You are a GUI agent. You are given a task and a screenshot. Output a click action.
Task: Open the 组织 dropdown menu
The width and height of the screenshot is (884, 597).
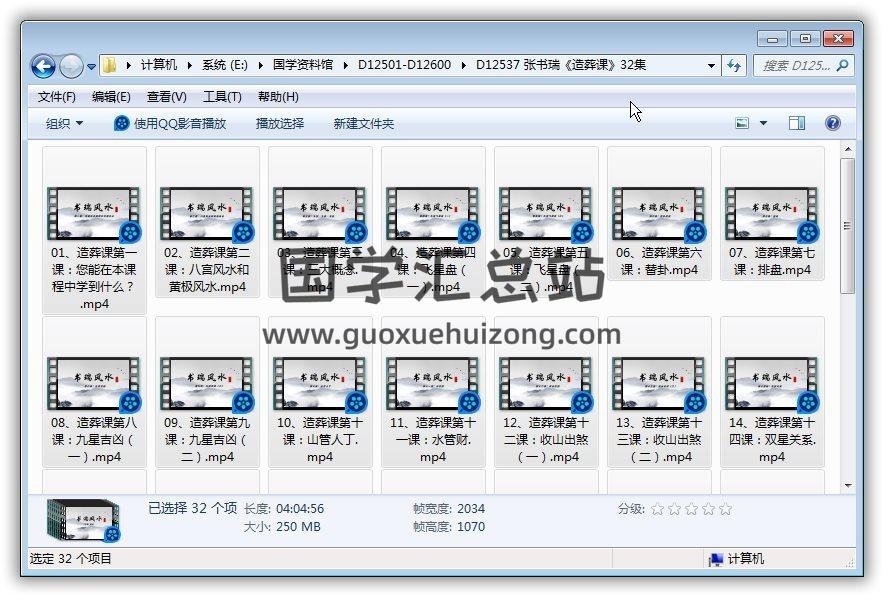65,123
